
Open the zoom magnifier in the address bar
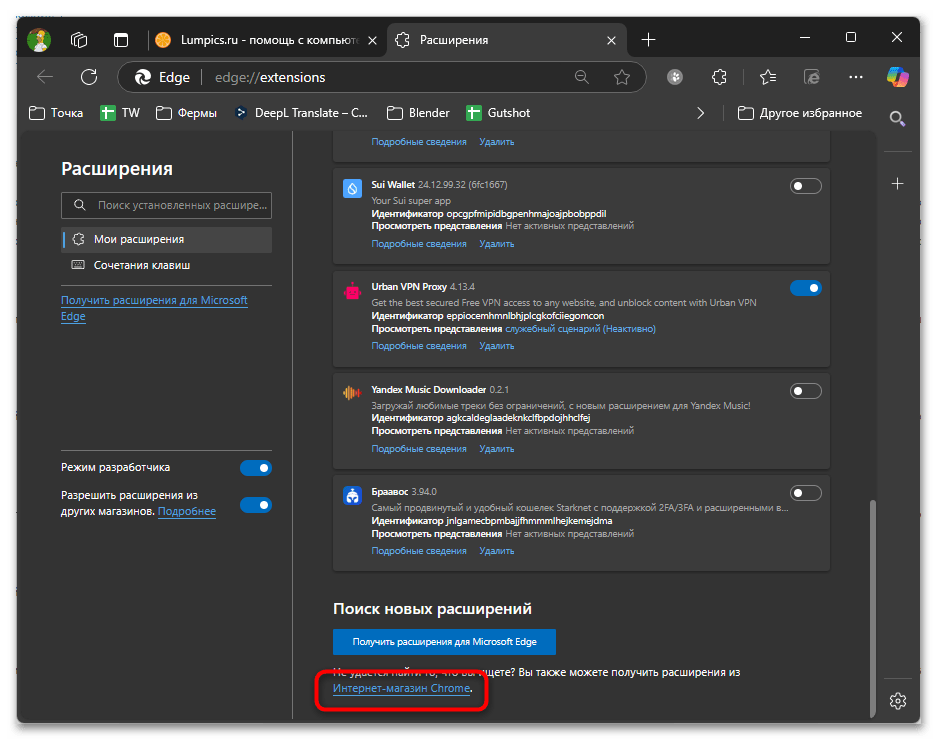581,77
